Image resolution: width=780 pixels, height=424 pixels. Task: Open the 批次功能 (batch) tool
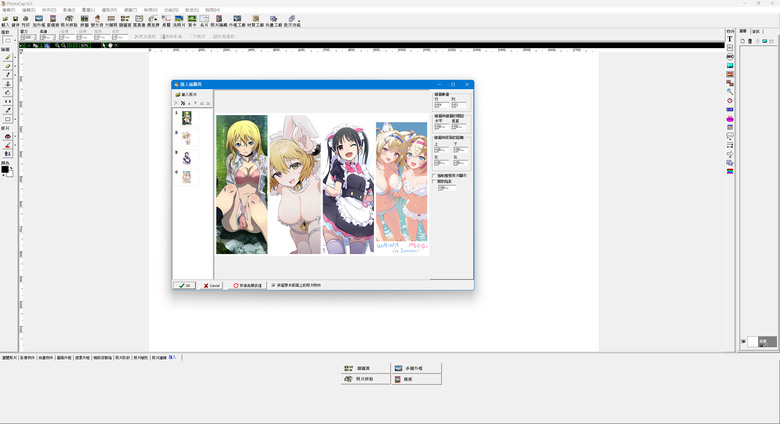[x=292, y=21]
